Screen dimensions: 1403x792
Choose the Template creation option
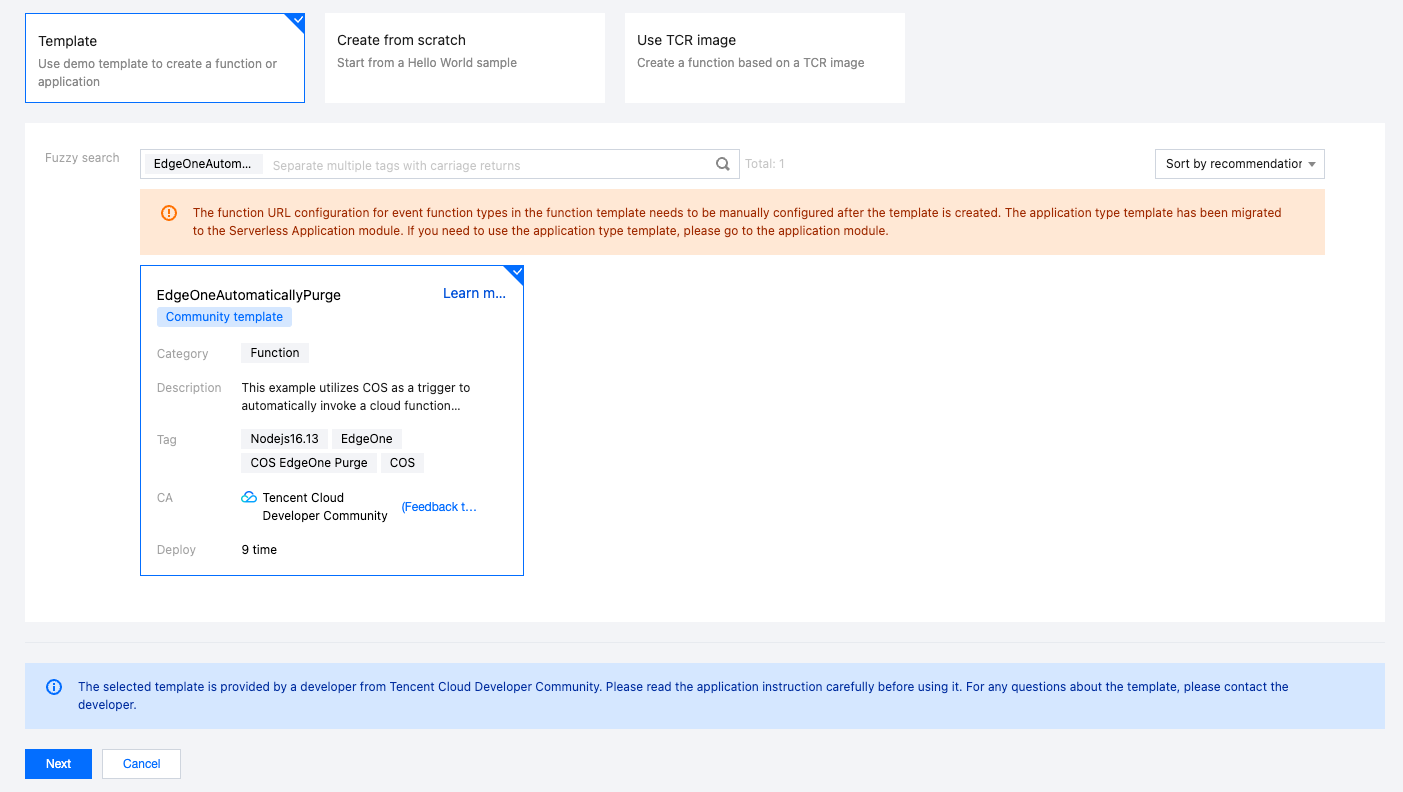164,58
